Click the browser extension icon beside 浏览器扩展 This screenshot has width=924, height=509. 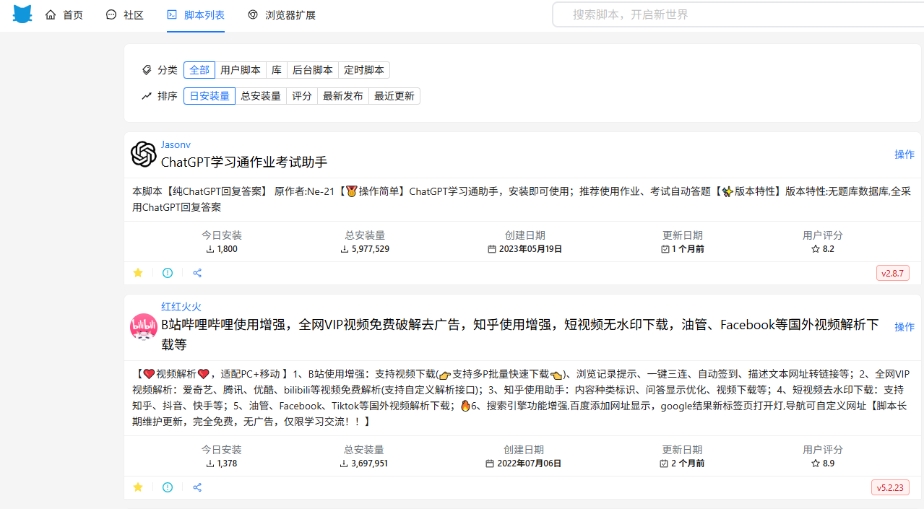(253, 15)
